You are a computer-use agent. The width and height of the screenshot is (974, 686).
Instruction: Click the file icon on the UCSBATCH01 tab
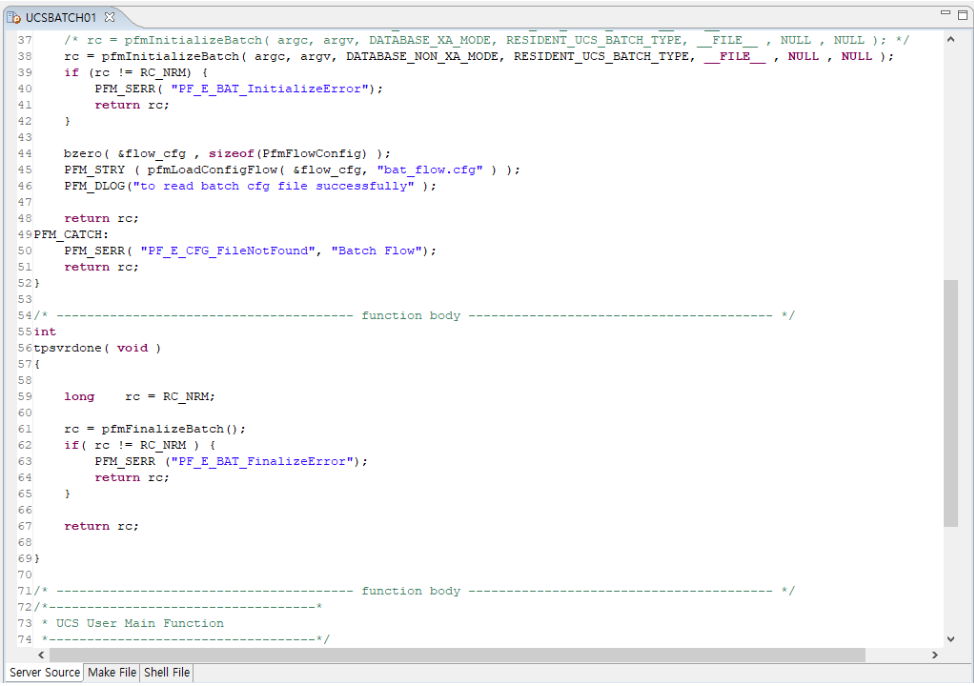click(14, 17)
